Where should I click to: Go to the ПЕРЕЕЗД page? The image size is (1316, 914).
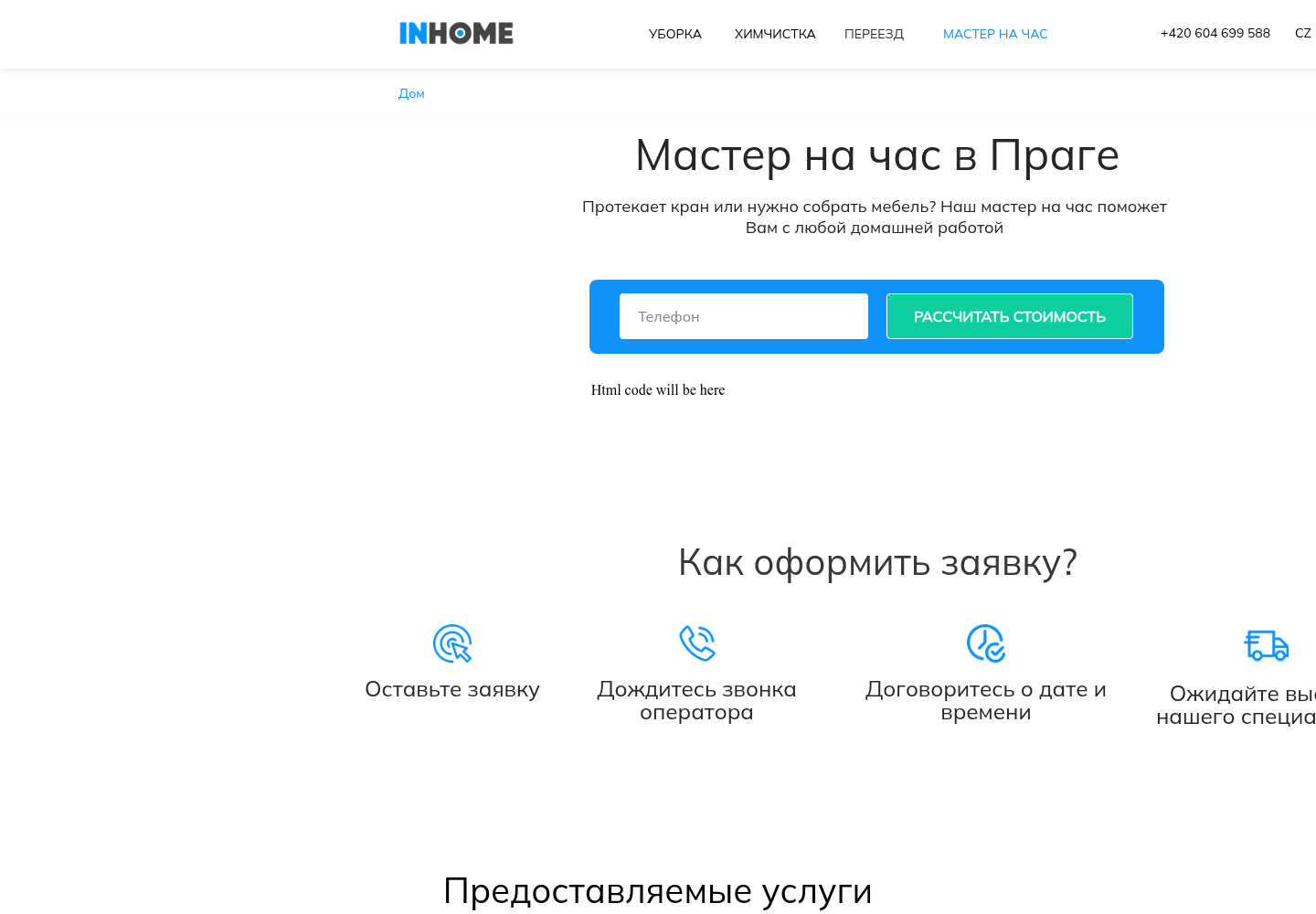click(x=874, y=34)
